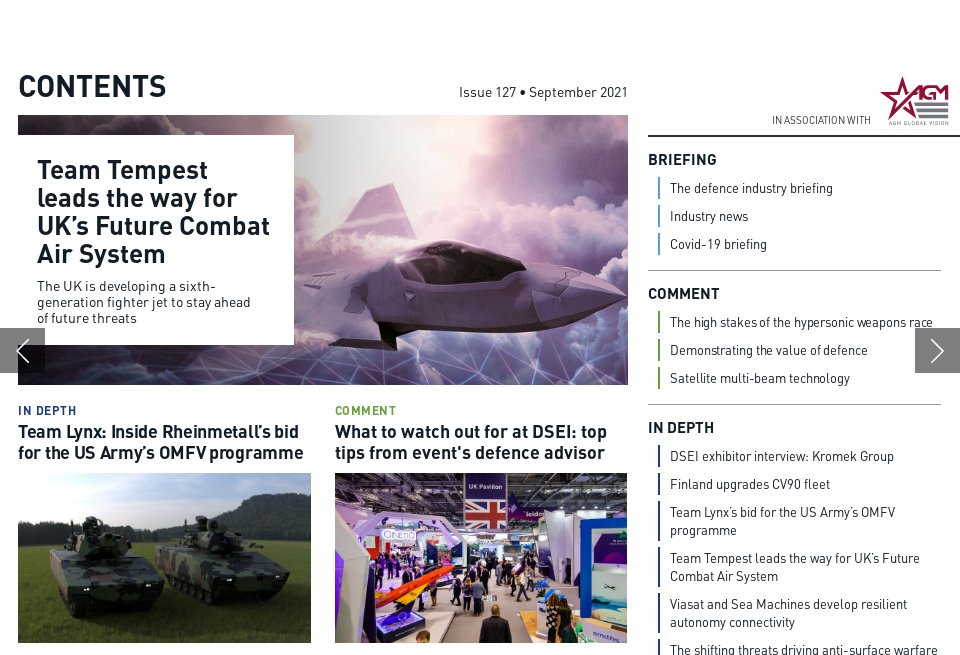
Task: Click IN ASSOCIATION WITH text
Action: coord(821,120)
